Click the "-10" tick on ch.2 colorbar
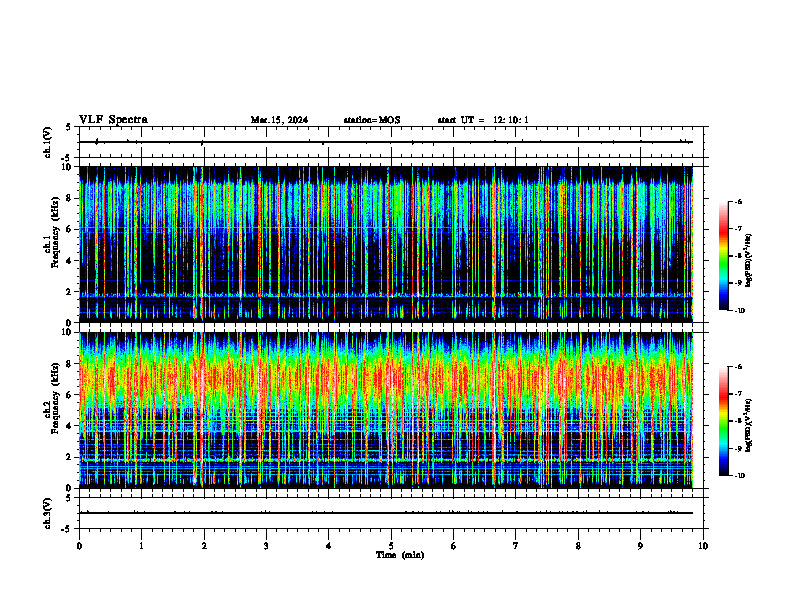This screenshot has height=612, width=792. 739,476
